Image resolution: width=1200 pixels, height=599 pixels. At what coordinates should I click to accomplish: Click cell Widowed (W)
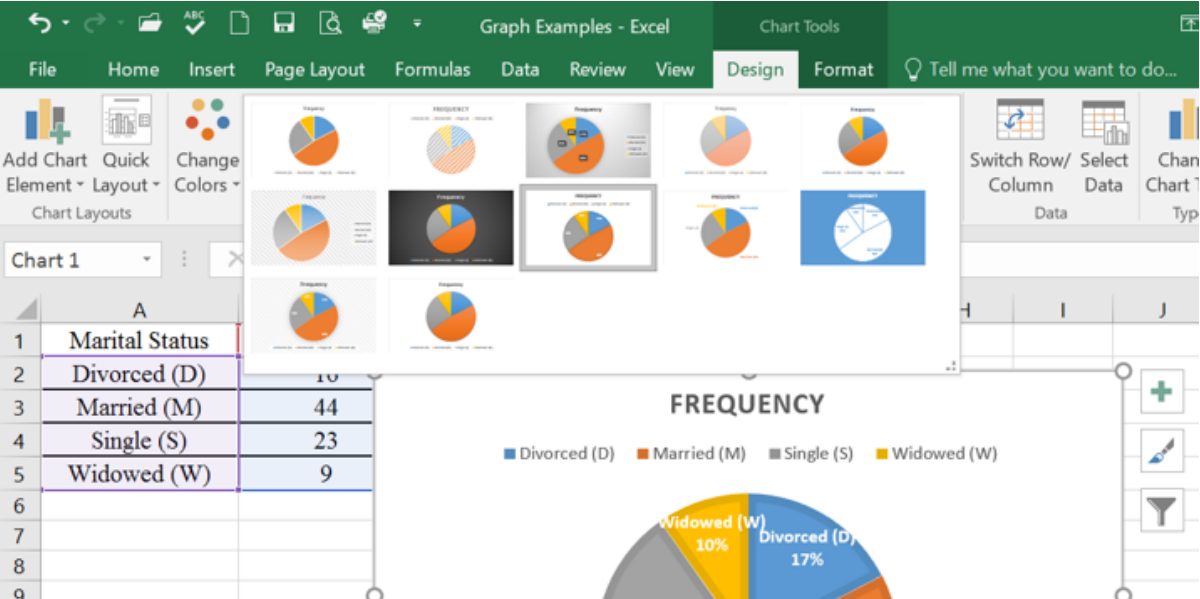click(x=140, y=473)
